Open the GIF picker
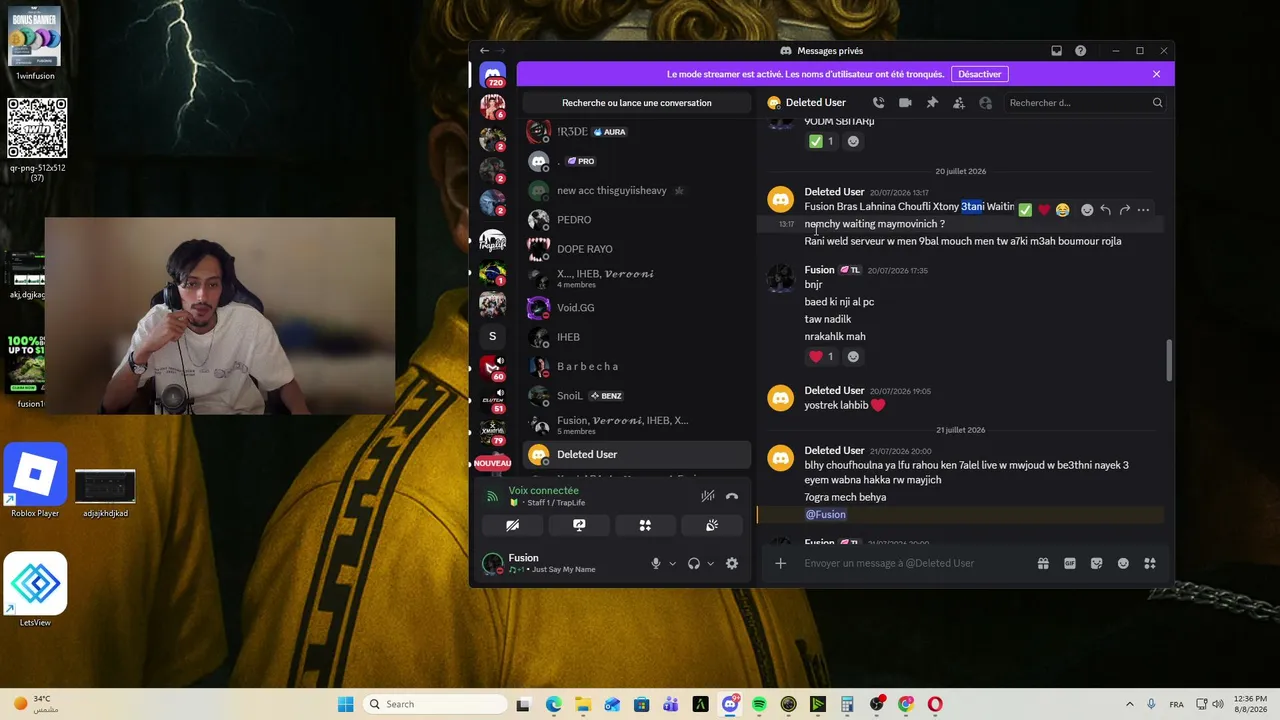The height and width of the screenshot is (720, 1280). 1070,563
